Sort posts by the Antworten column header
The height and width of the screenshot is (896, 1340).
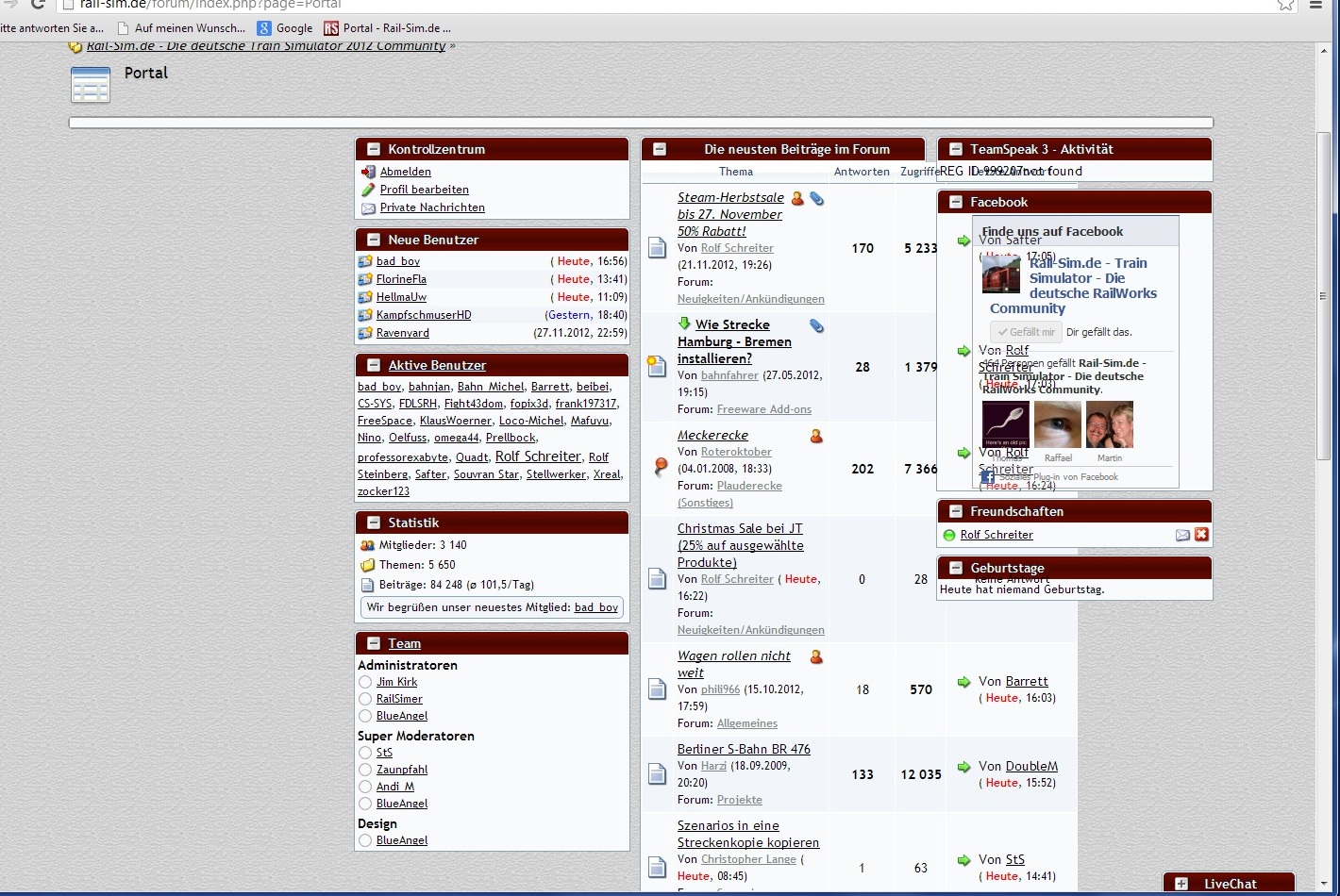pyautogui.click(x=862, y=172)
